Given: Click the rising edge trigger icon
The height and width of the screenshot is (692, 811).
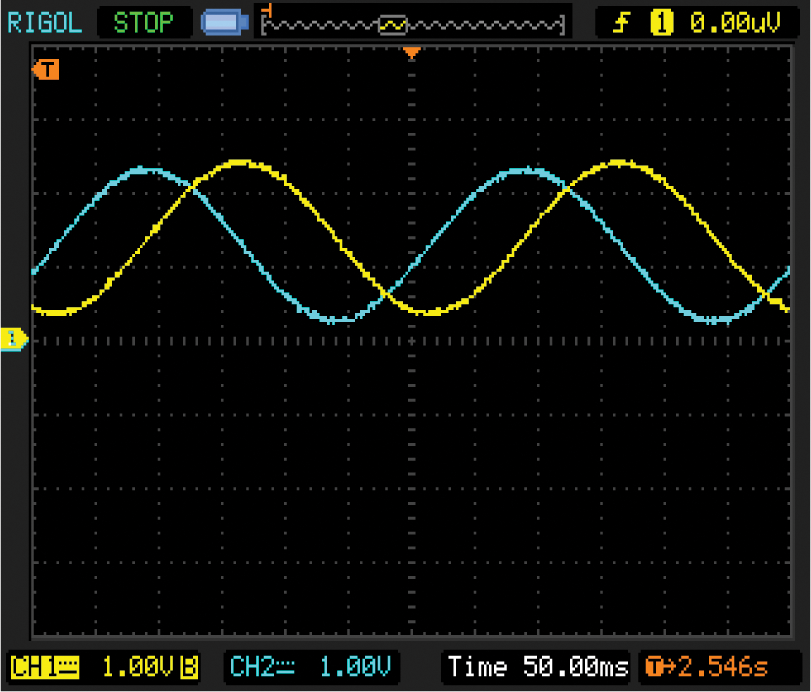Looking at the screenshot, I should 621,22.
